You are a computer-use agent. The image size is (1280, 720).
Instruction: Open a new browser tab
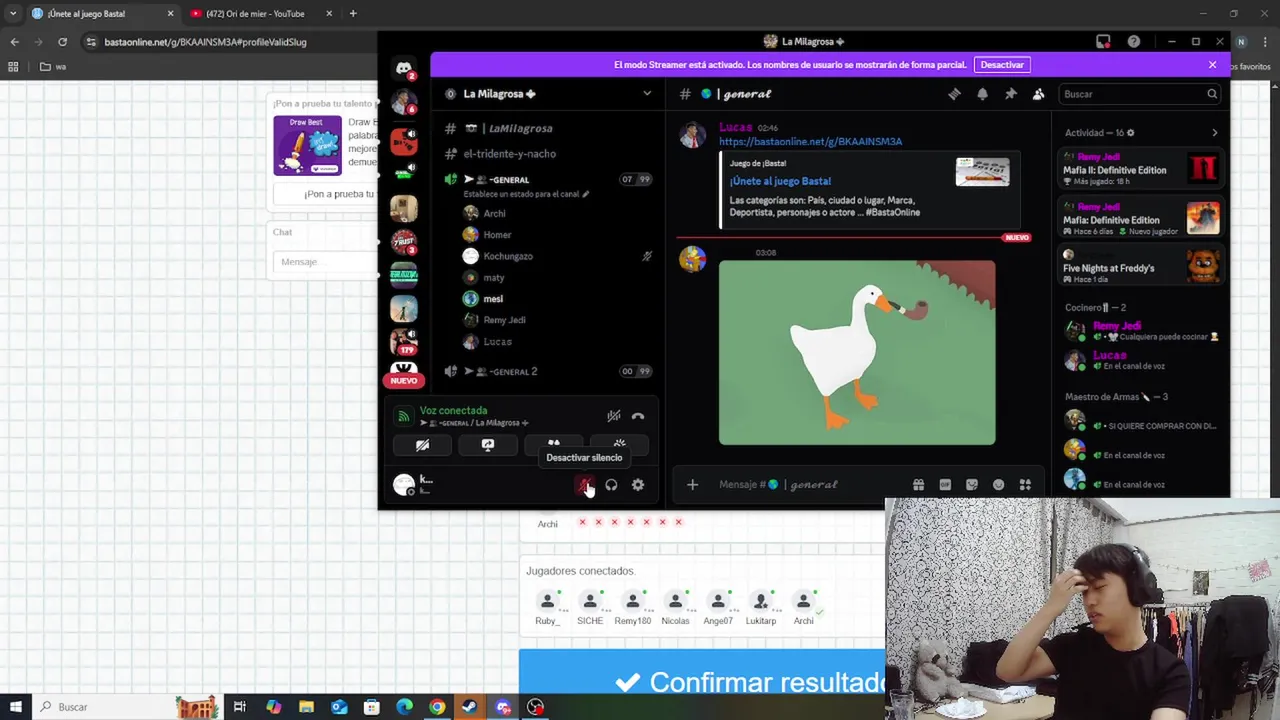click(x=353, y=14)
